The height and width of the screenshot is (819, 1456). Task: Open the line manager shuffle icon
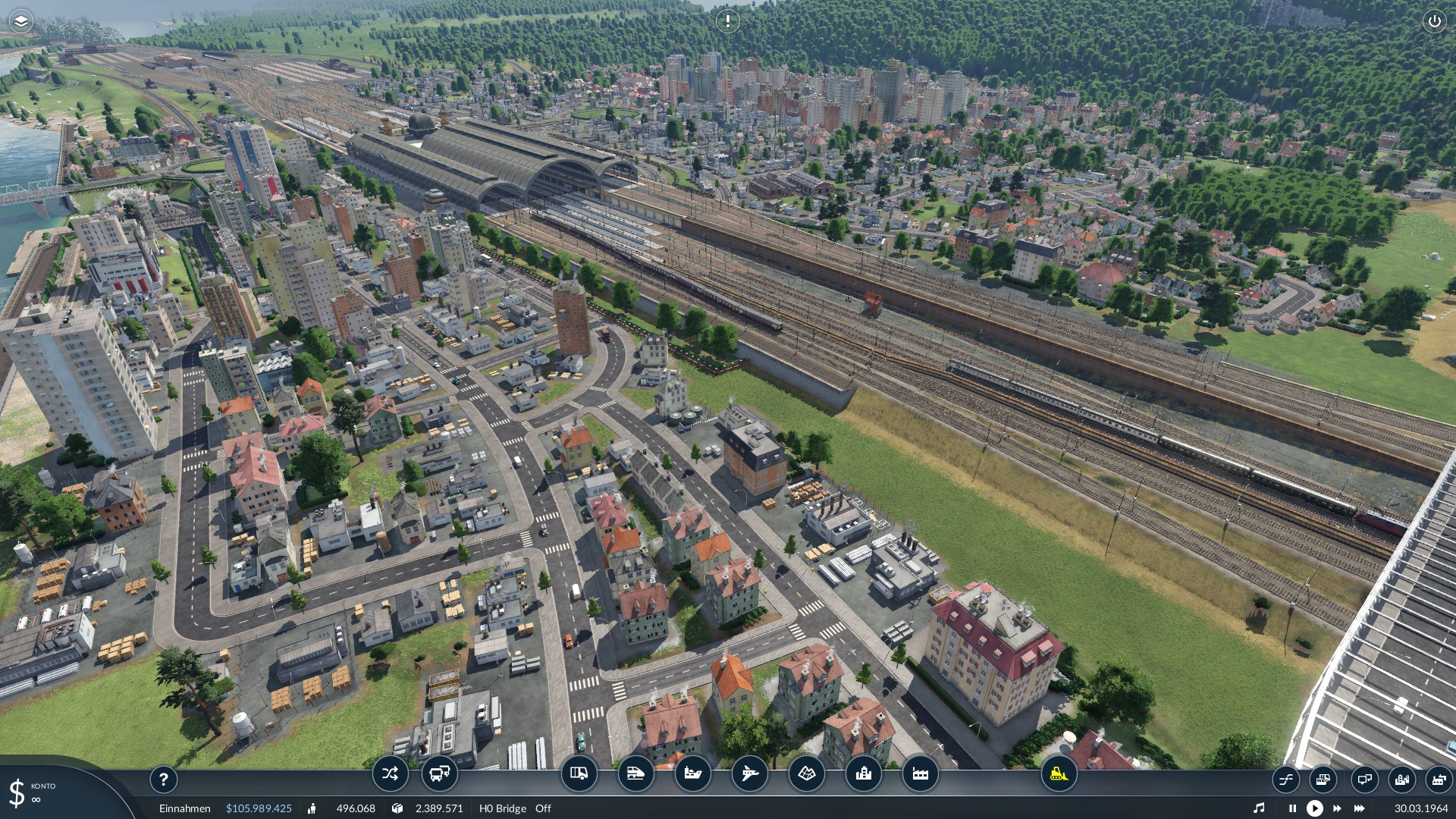[x=390, y=773]
